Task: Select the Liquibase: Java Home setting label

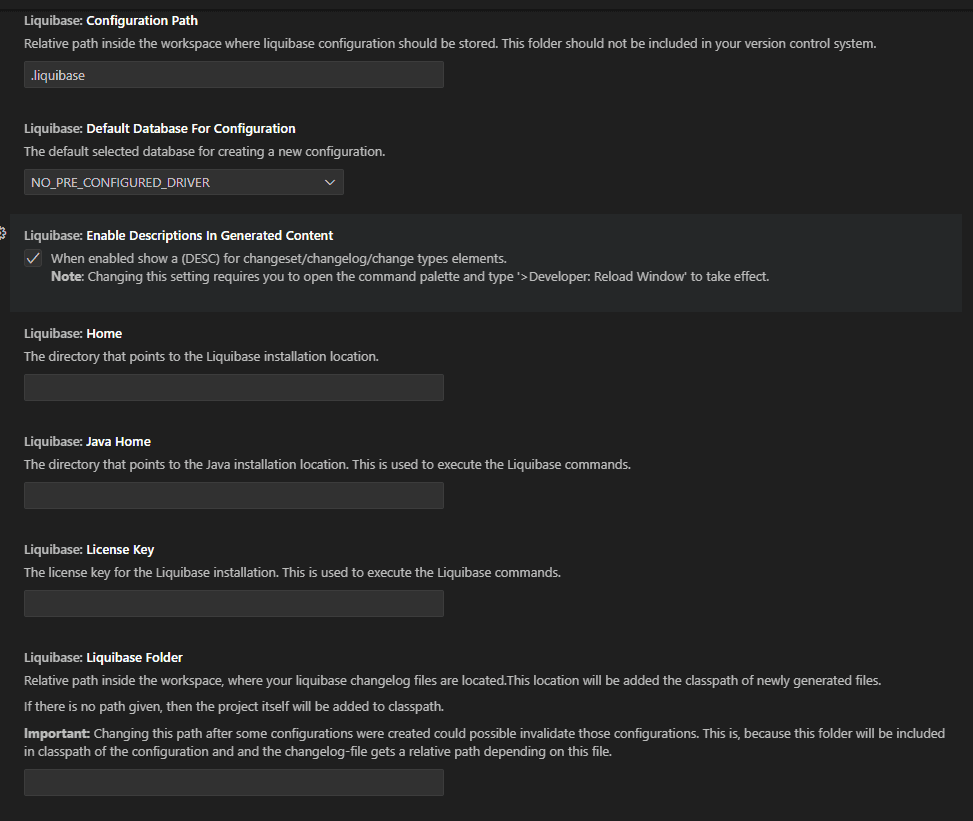Action: coord(86,441)
